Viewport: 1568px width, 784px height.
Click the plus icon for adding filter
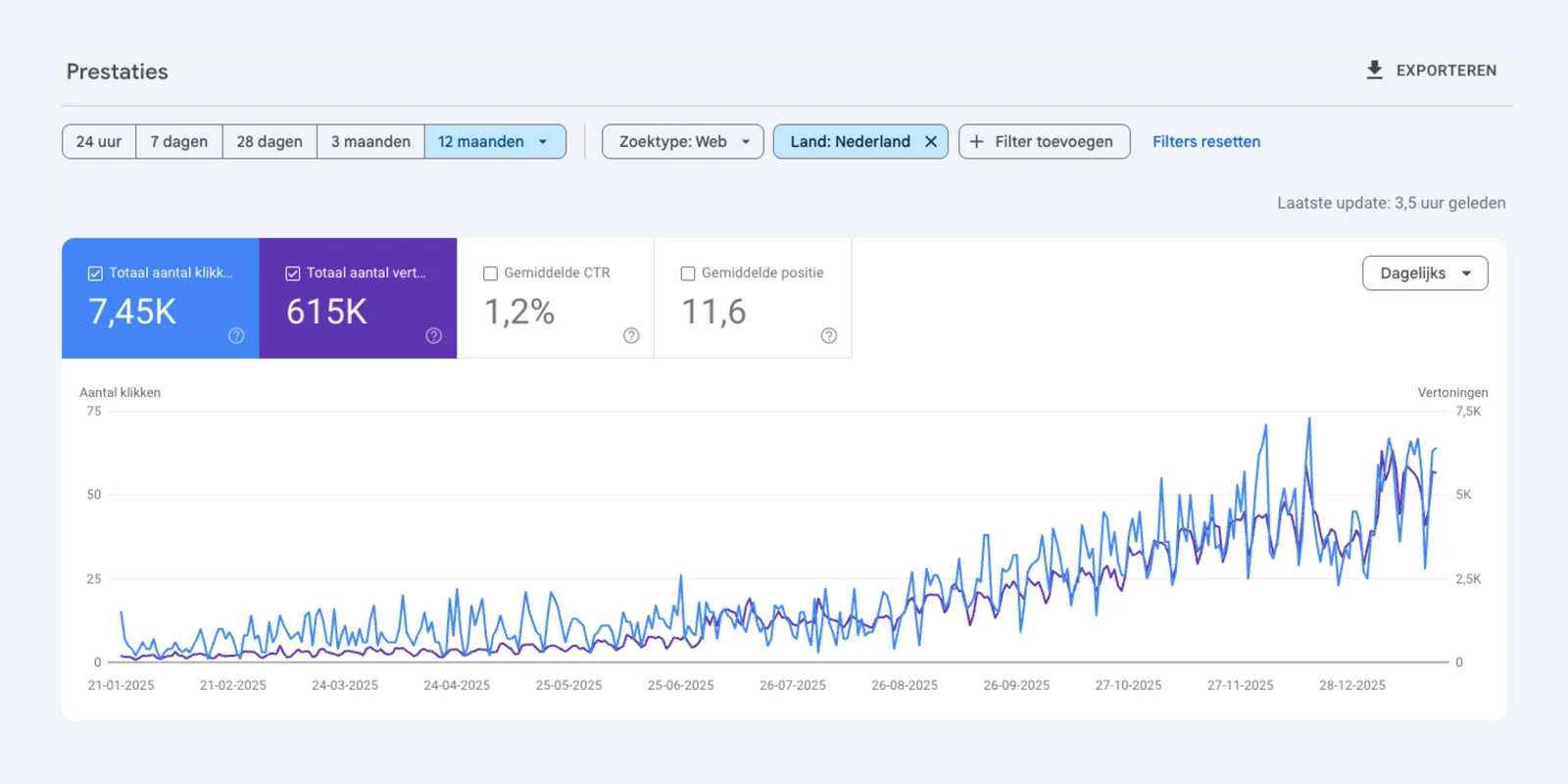[x=976, y=142]
